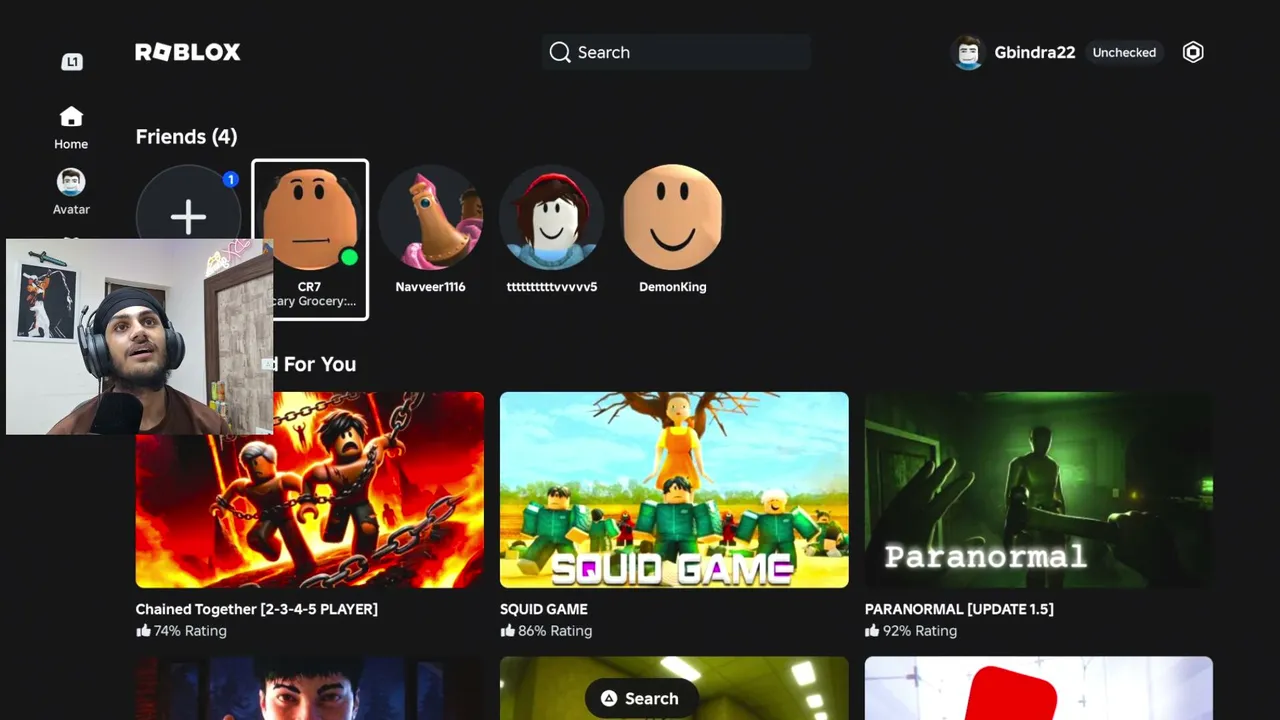Open Navveer1116's friend avatar
This screenshot has width=1280, height=720.
click(x=431, y=217)
